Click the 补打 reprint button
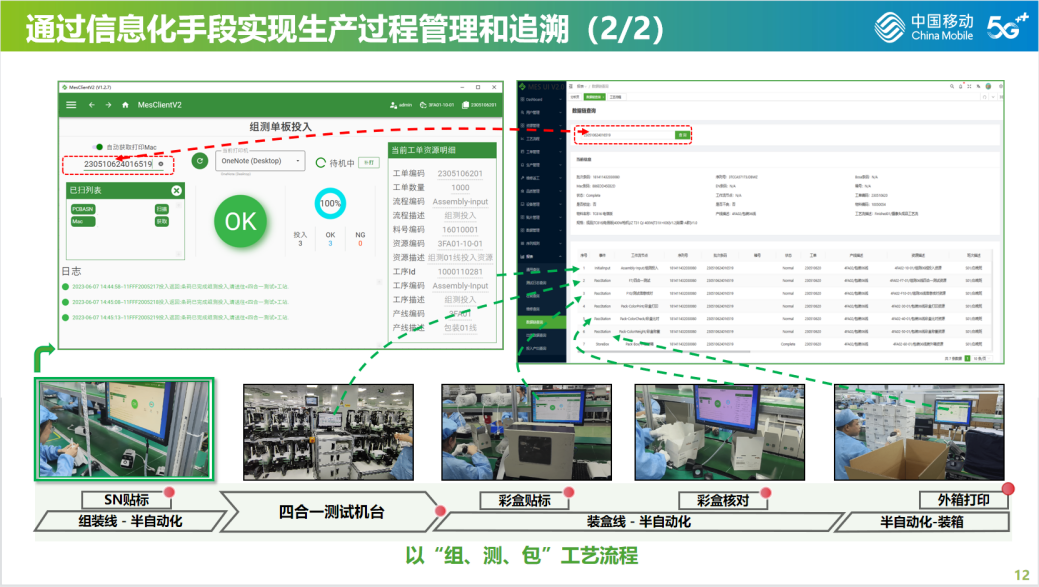Screen dimensions: 1039x587 (x=370, y=162)
